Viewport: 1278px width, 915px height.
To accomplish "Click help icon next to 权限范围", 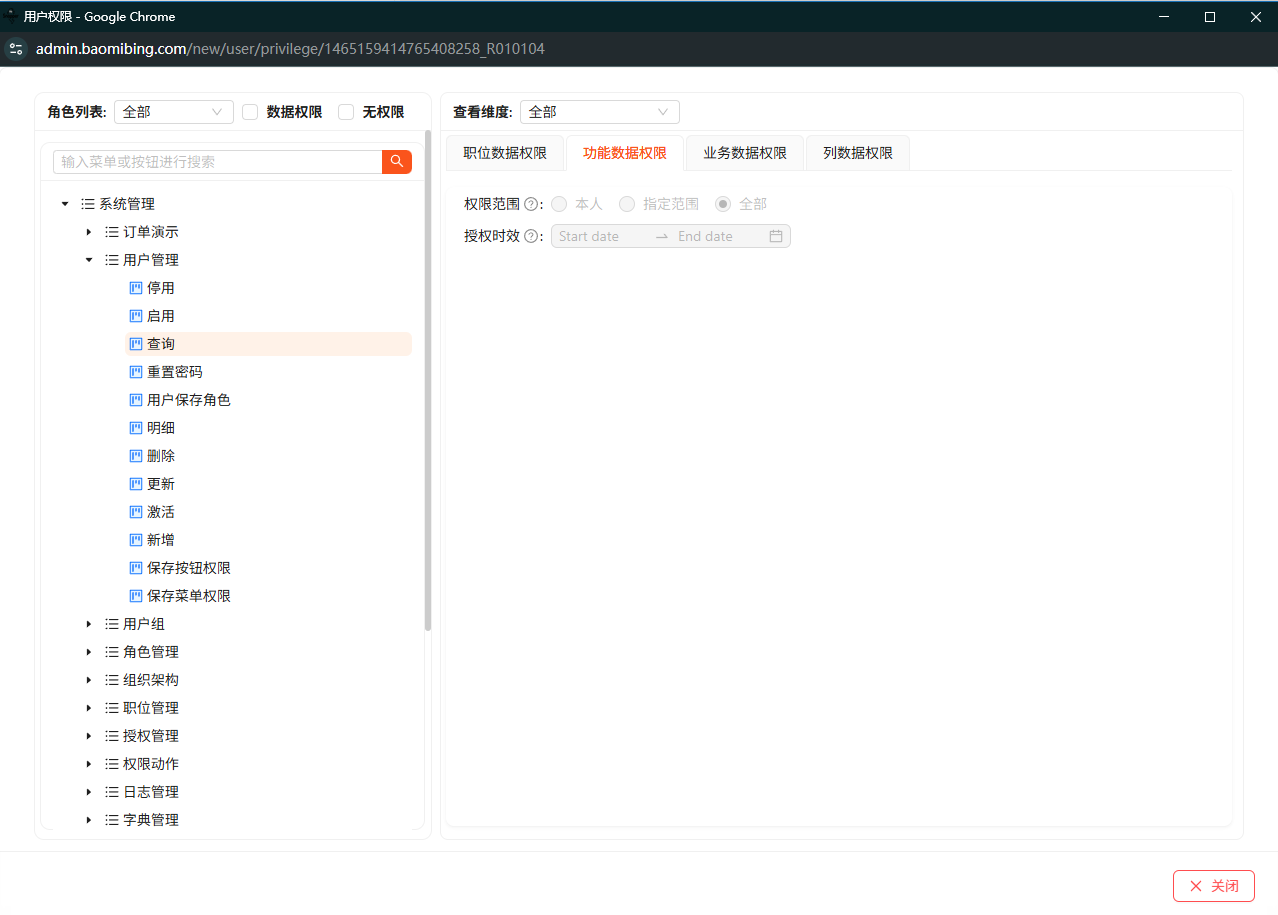I will [531, 204].
